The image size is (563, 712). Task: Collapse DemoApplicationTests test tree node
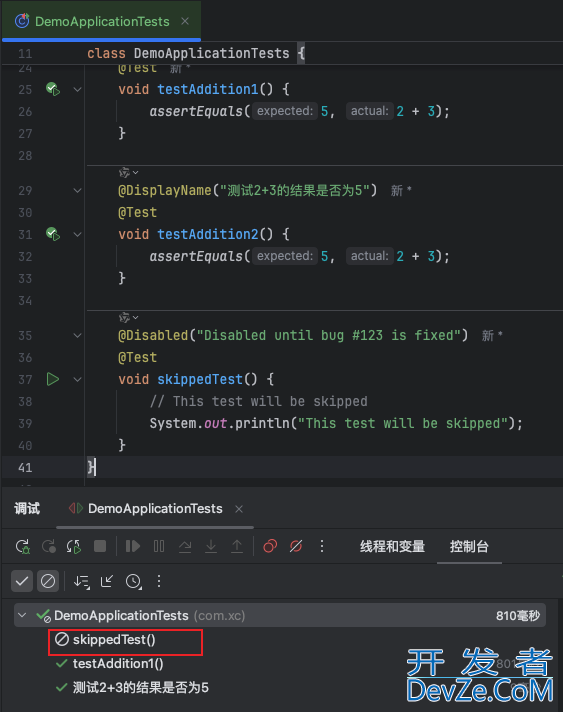[22, 615]
